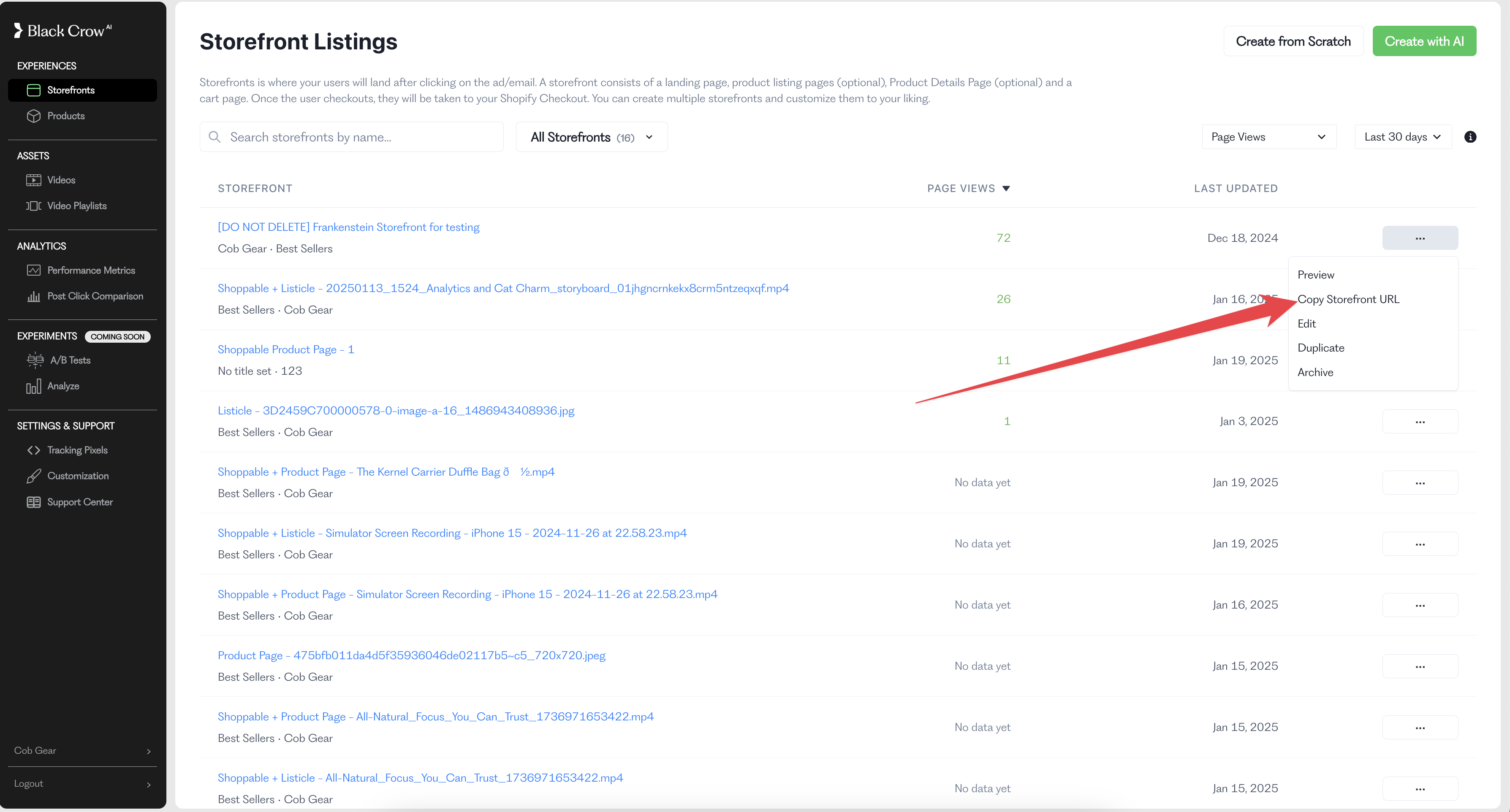The width and height of the screenshot is (1510, 812).
Task: Open Tracking Pixels code icon
Action: pos(33,450)
